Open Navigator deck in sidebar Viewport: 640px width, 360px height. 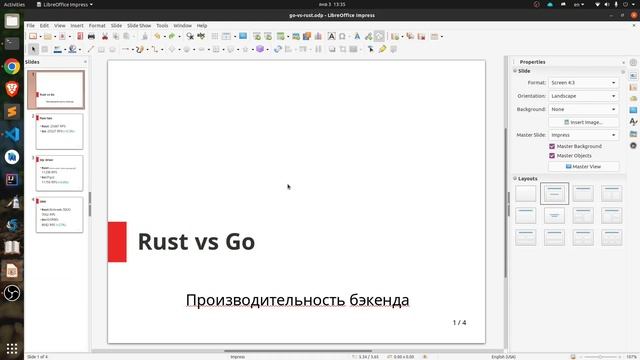point(633,145)
